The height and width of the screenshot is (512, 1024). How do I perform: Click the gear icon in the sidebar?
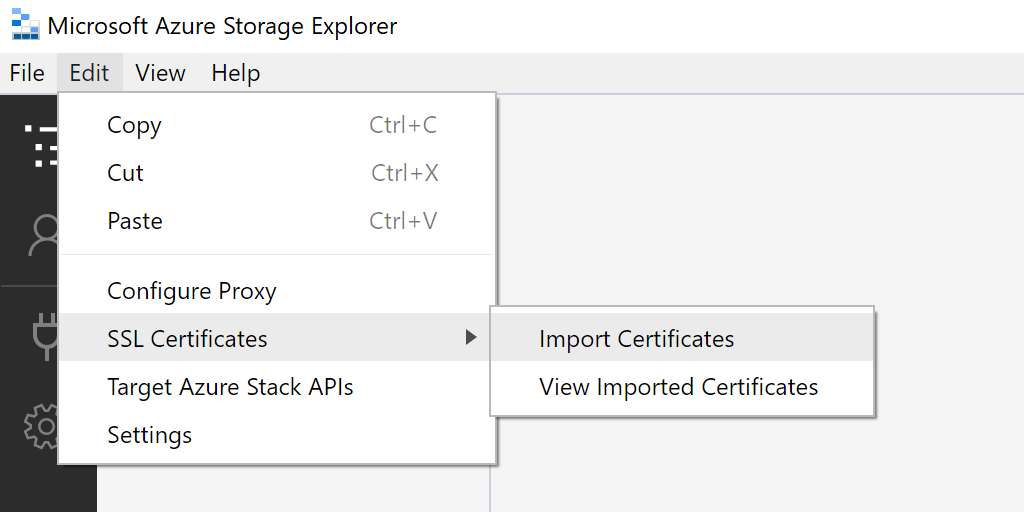coord(42,427)
